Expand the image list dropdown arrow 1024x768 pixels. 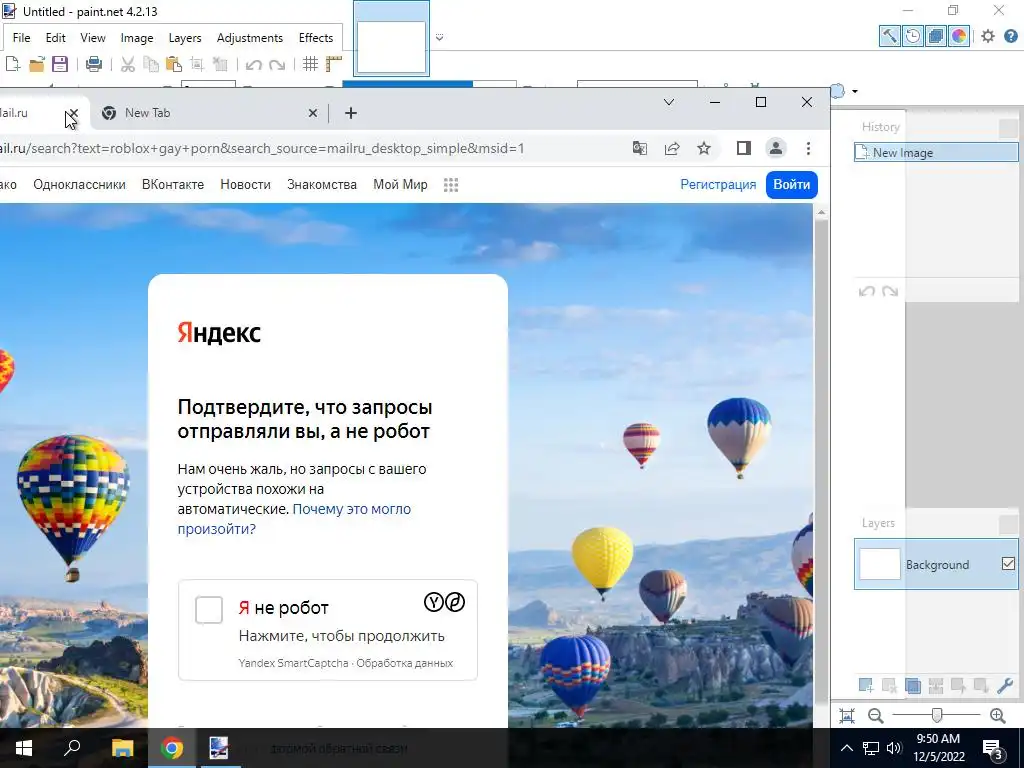pyautogui.click(x=440, y=37)
